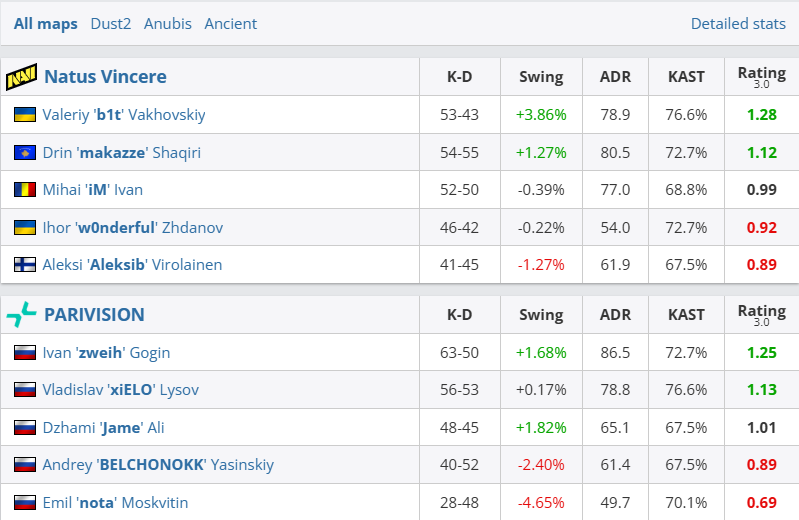The image size is (799, 520).
Task: Open Vladislav 'xiELO' Lysov player profile
Action: 120,390
